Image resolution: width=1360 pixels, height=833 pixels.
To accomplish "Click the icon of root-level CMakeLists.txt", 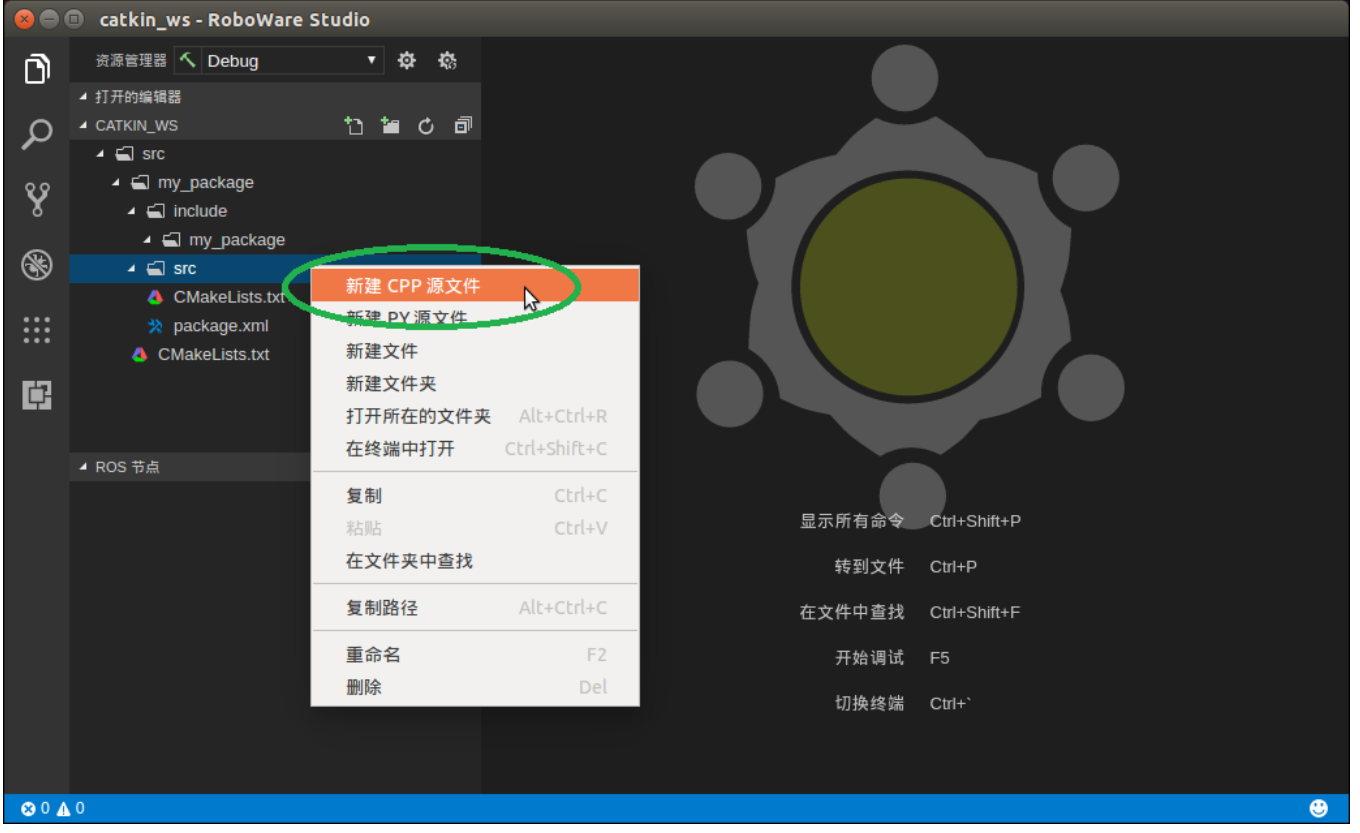I will (x=140, y=354).
